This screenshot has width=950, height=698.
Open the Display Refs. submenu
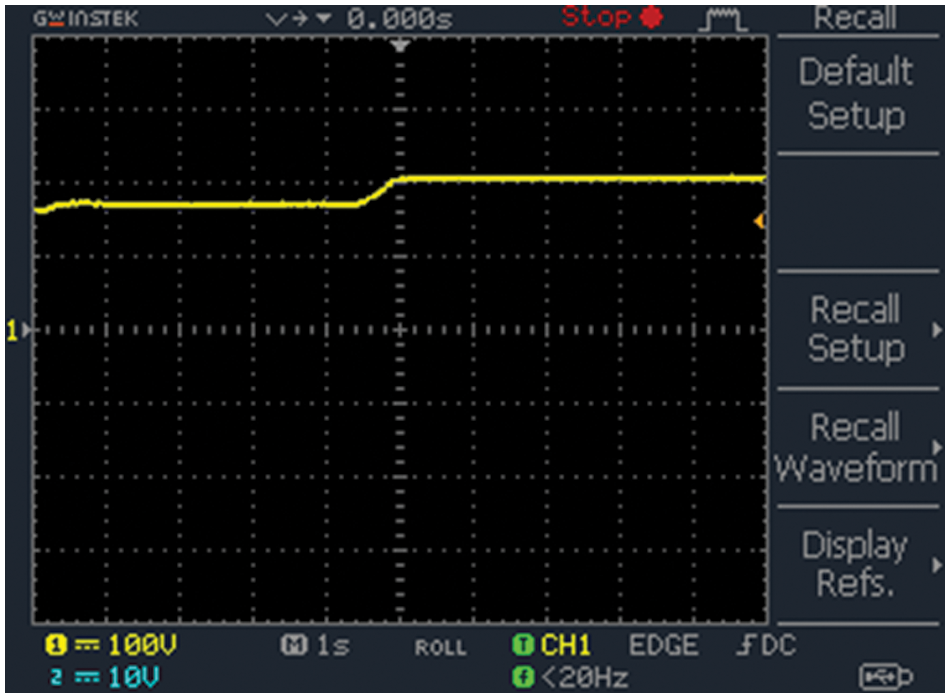pos(857,564)
